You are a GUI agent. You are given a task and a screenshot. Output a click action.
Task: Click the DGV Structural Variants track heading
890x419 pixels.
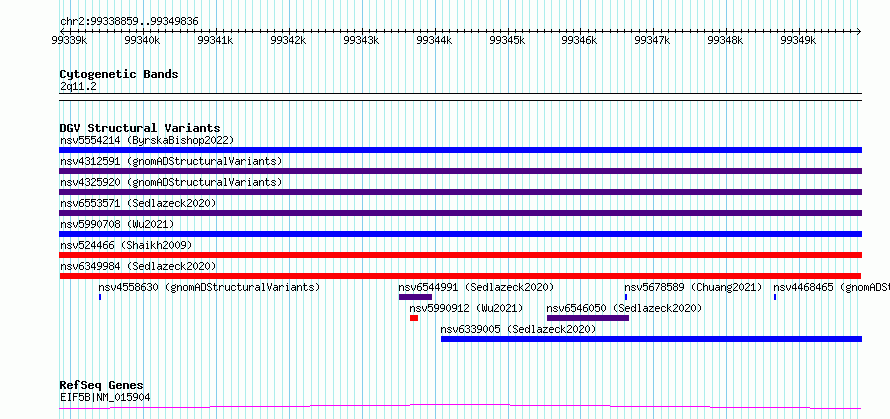click(x=140, y=128)
